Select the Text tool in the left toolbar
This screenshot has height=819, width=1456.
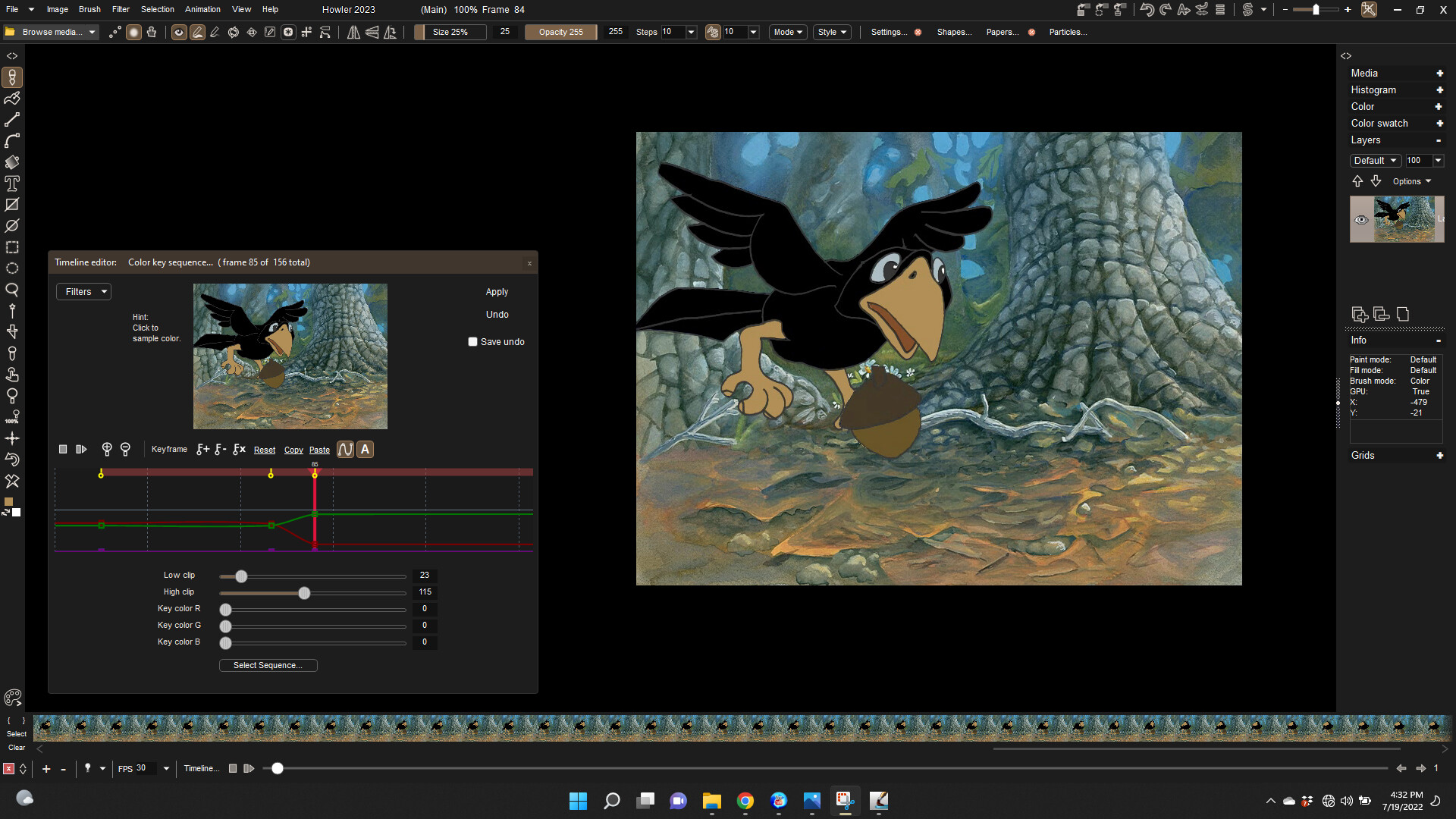coord(11,184)
